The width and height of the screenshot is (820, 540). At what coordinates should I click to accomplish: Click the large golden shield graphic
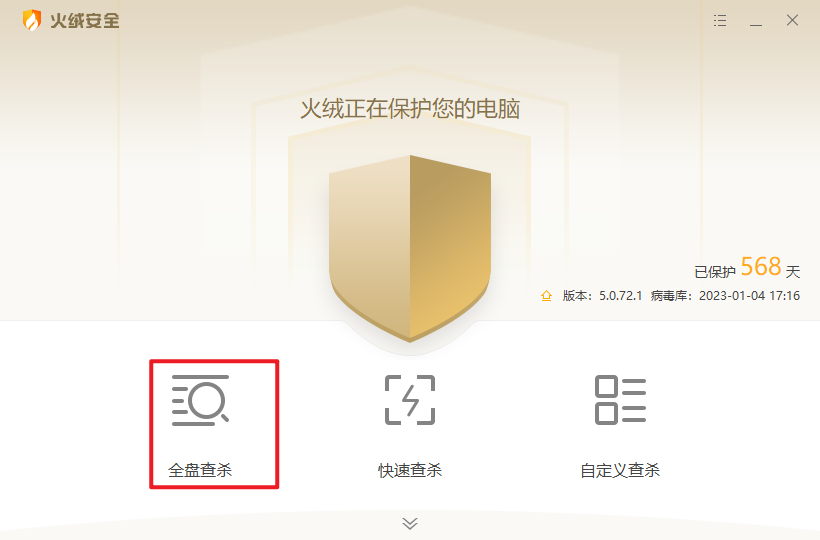pos(410,249)
